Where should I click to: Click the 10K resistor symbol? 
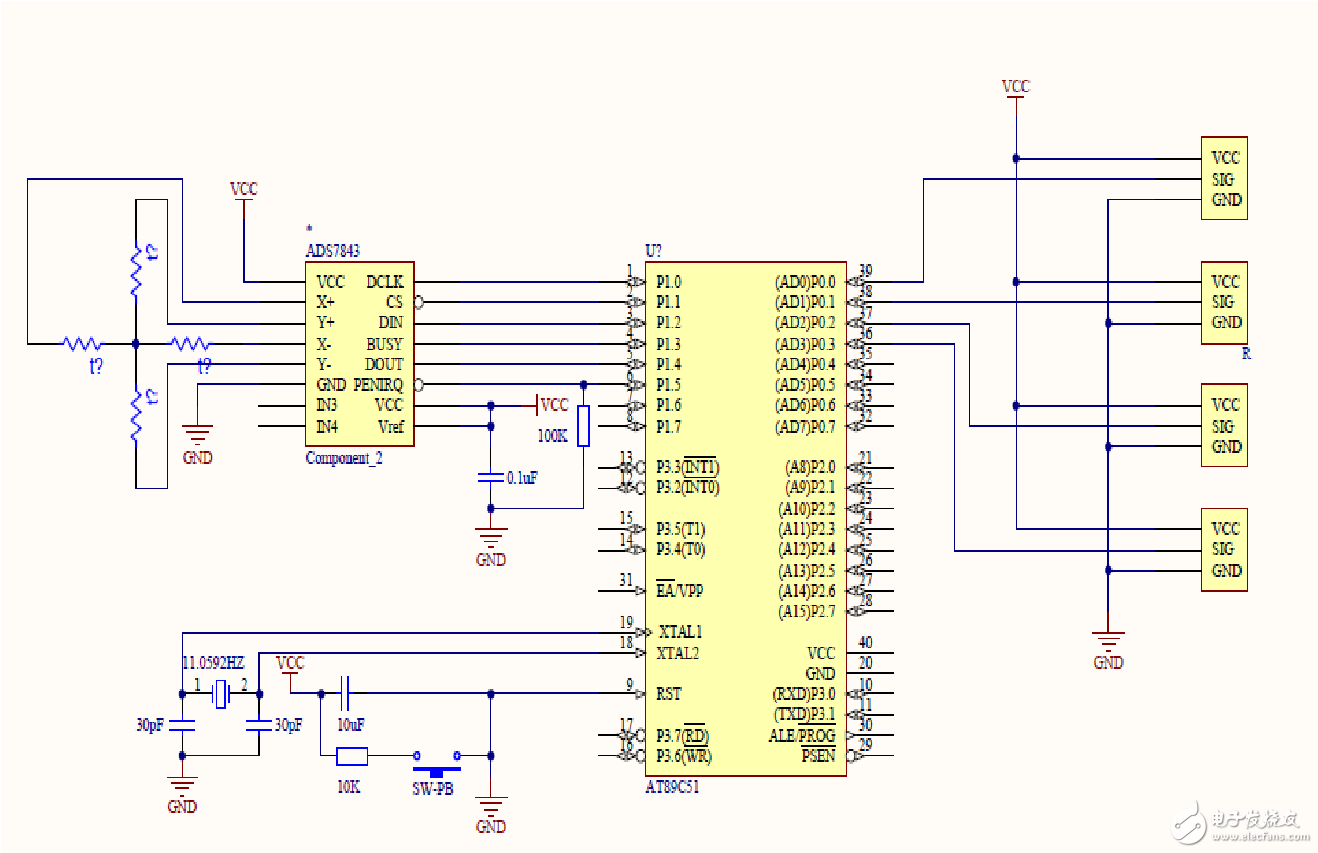351,756
